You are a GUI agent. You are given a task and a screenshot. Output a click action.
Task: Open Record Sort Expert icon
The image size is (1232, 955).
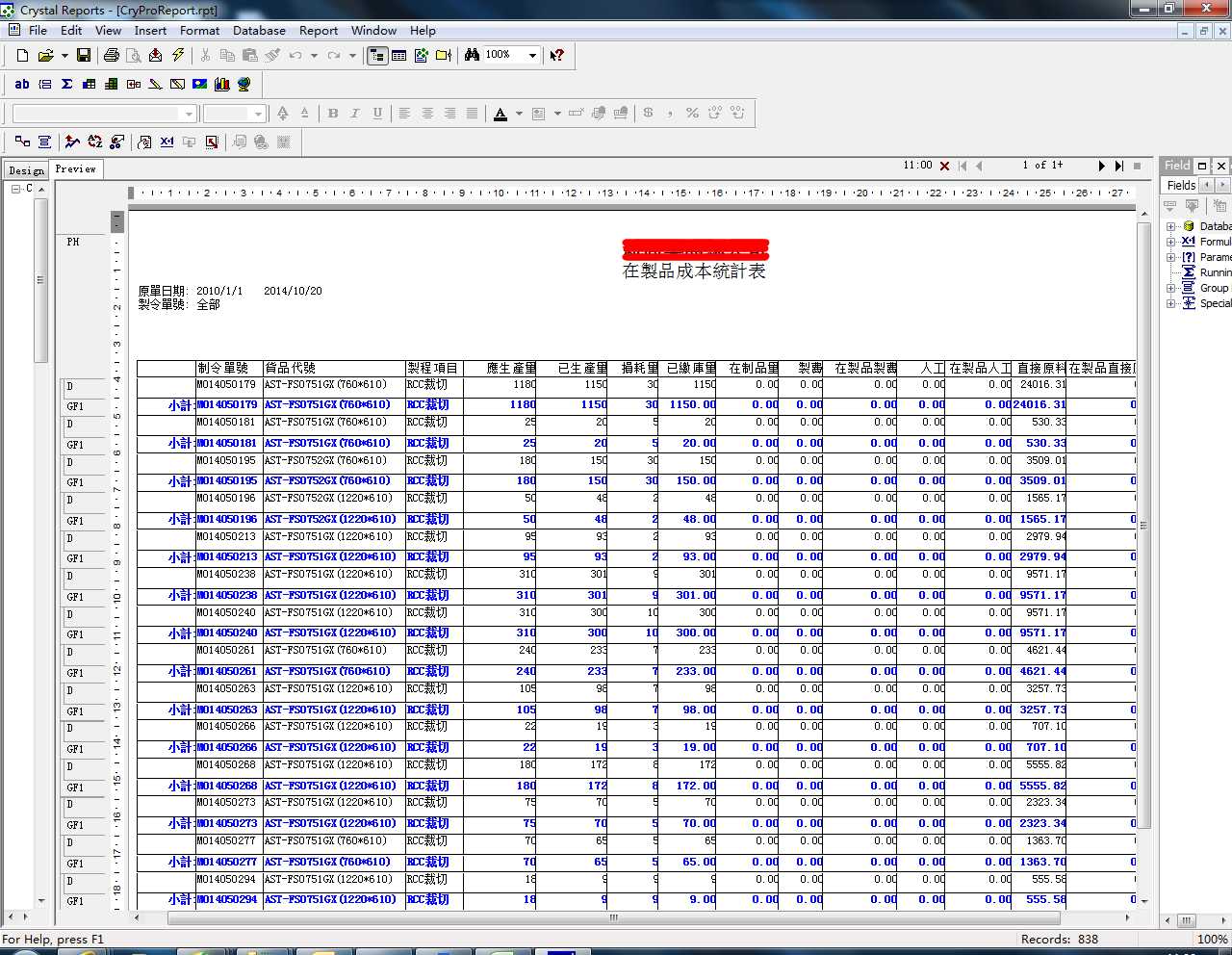point(94,142)
